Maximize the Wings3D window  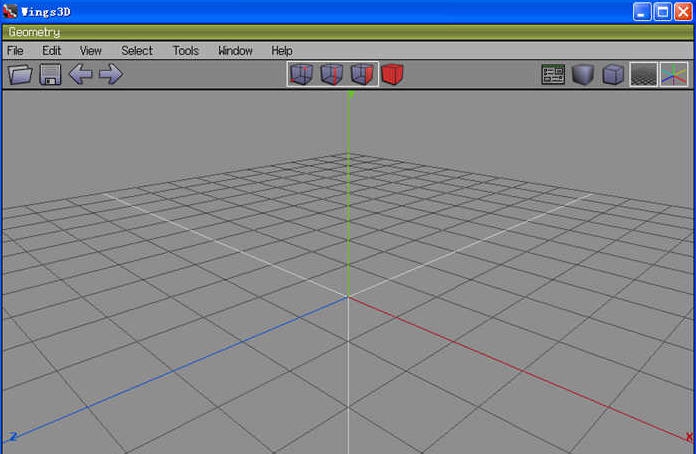[663, 12]
